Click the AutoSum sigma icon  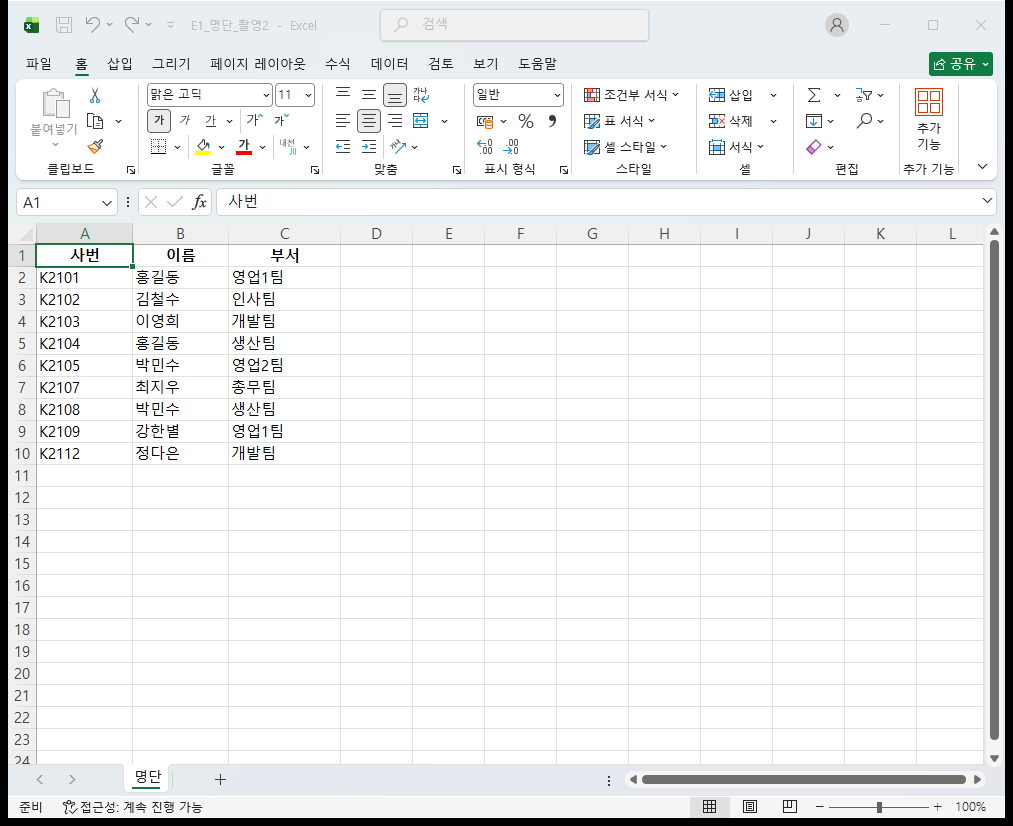814,95
